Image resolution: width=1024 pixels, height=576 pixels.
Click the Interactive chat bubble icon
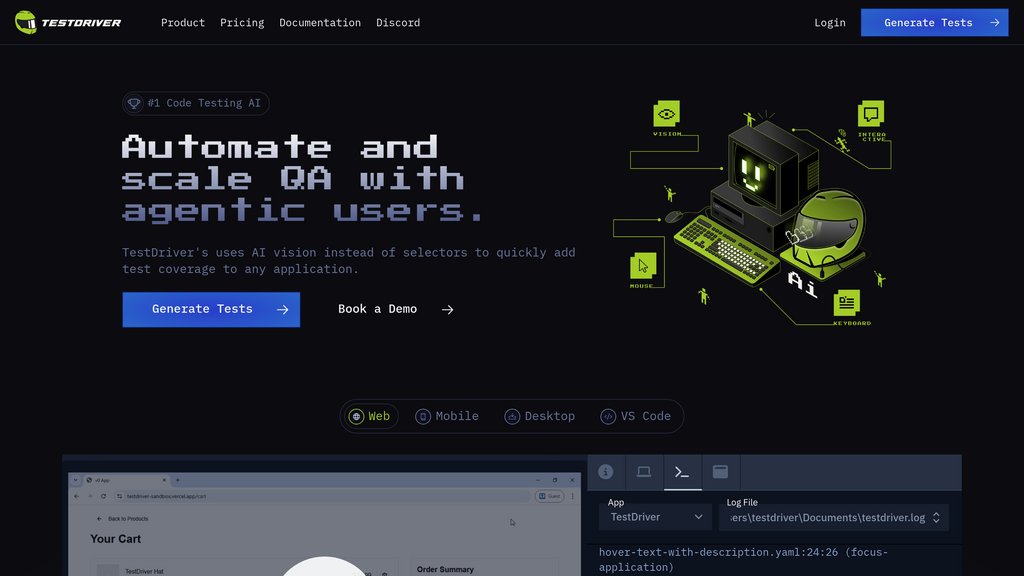click(871, 114)
